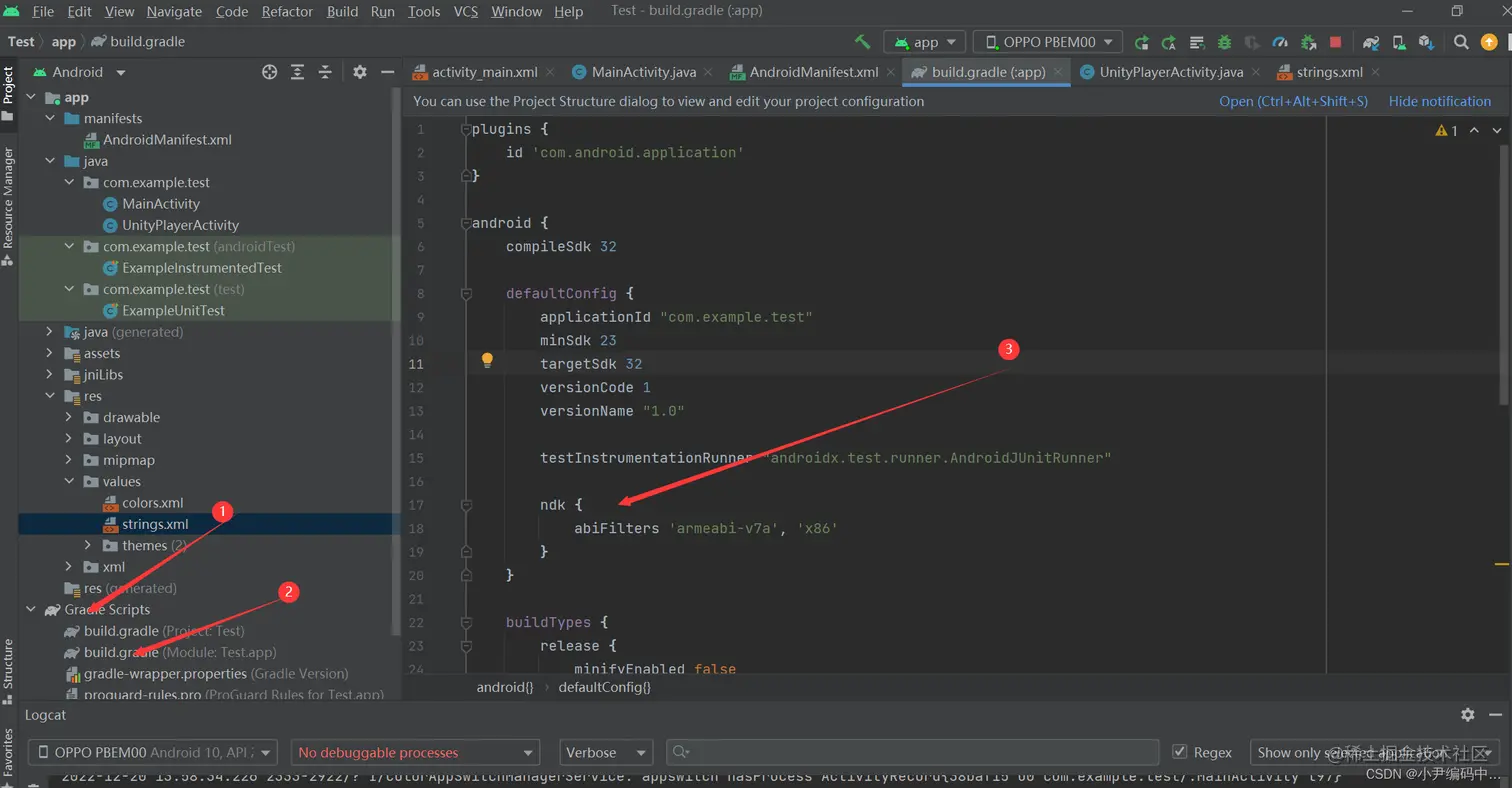1512x788 pixels.
Task: Click android{} breadcrumb
Action: [x=505, y=687]
